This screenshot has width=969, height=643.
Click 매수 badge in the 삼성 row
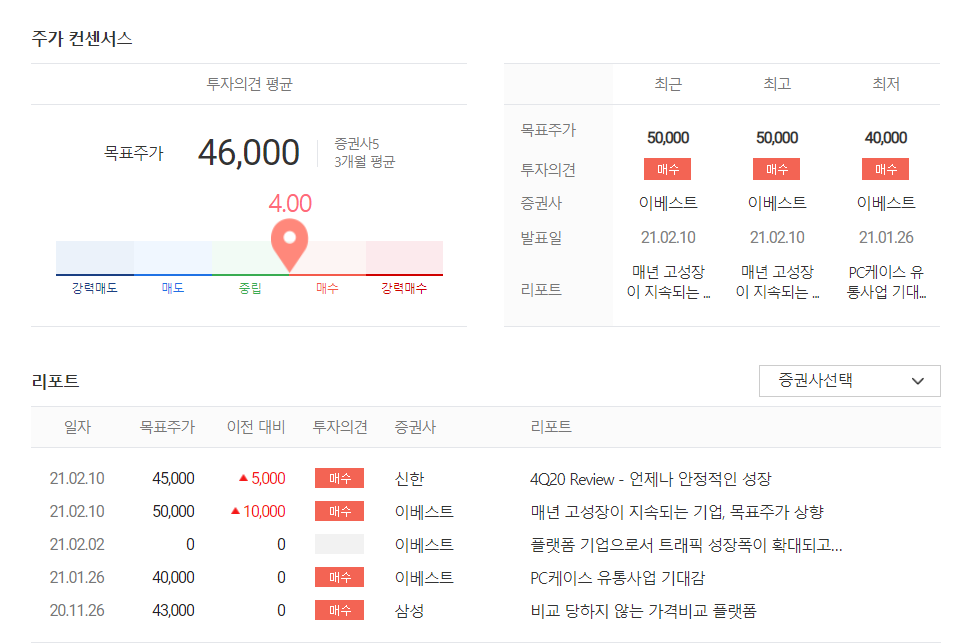click(339, 610)
